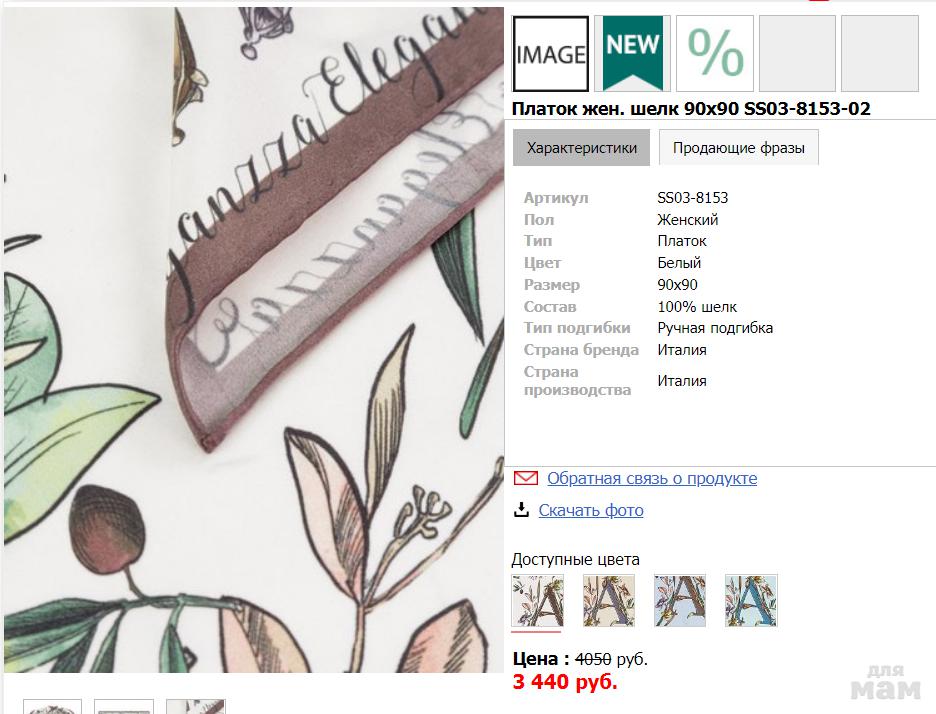Choose the blue letter A color swatch
The image size is (936, 714).
point(751,601)
